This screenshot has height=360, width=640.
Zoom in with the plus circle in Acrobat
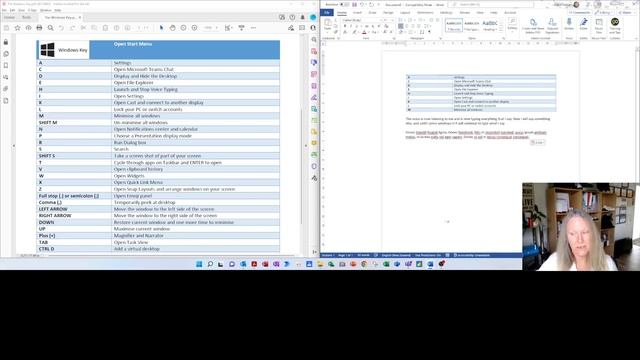[x=194, y=28]
